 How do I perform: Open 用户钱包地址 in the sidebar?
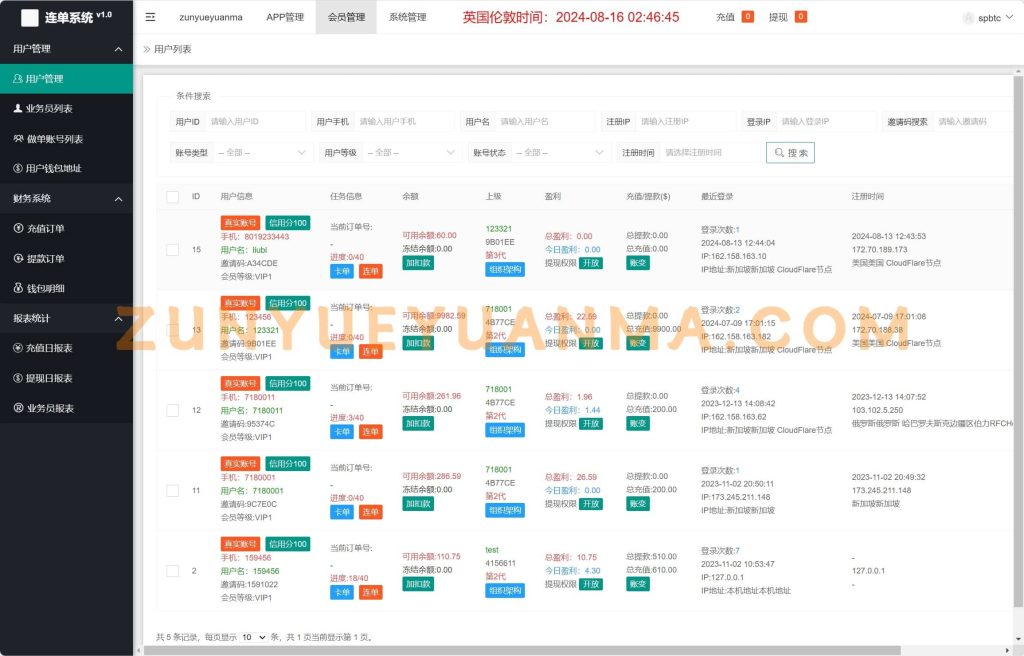click(x=66, y=168)
